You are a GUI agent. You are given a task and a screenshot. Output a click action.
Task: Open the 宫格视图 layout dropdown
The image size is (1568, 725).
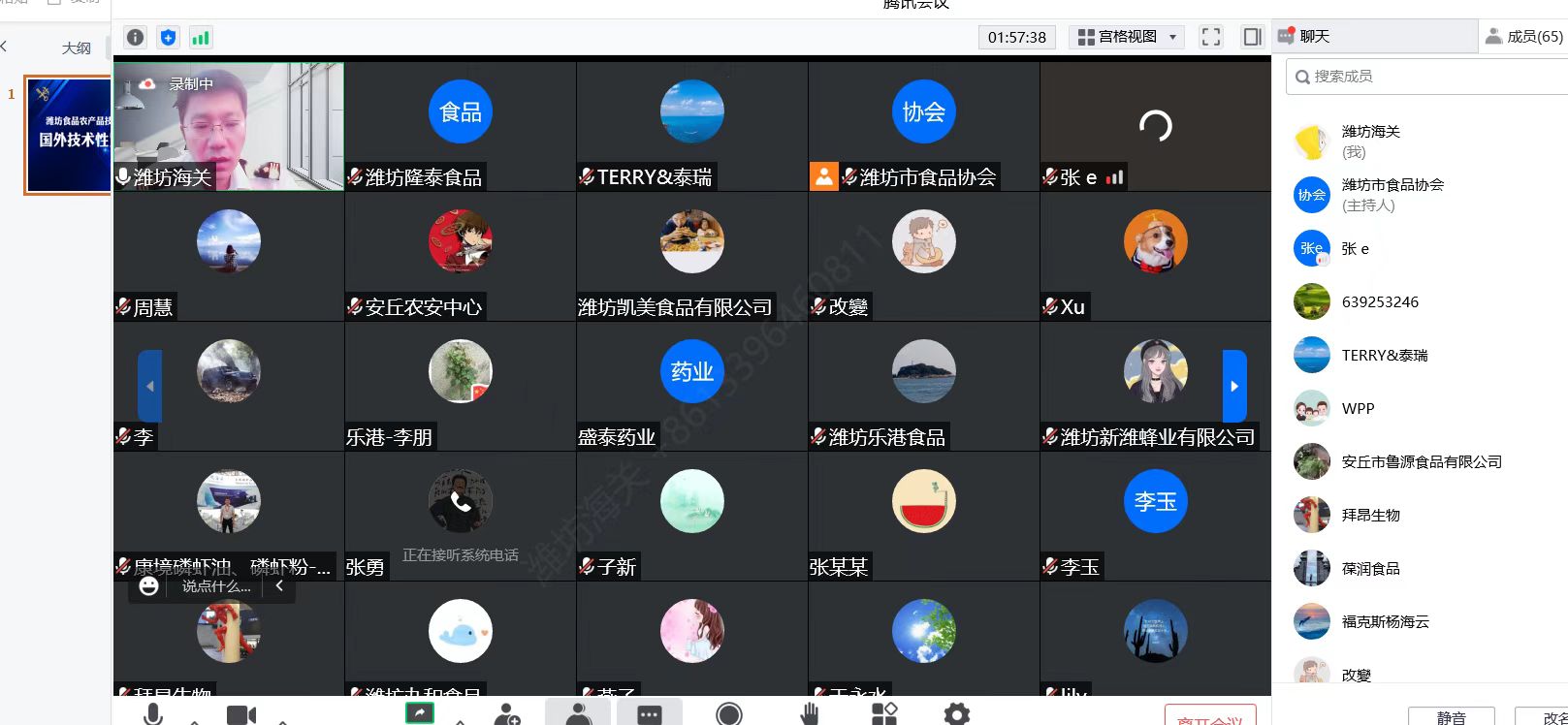coord(1128,37)
